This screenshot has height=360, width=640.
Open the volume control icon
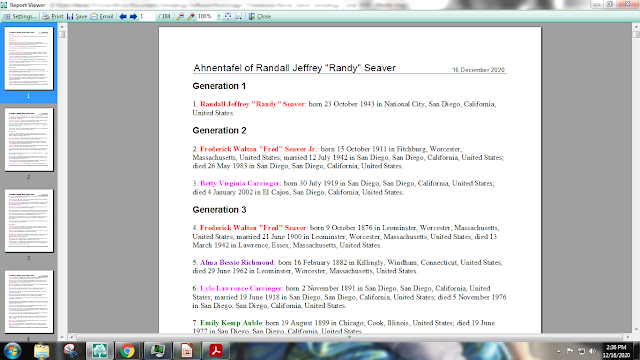pos(593,351)
